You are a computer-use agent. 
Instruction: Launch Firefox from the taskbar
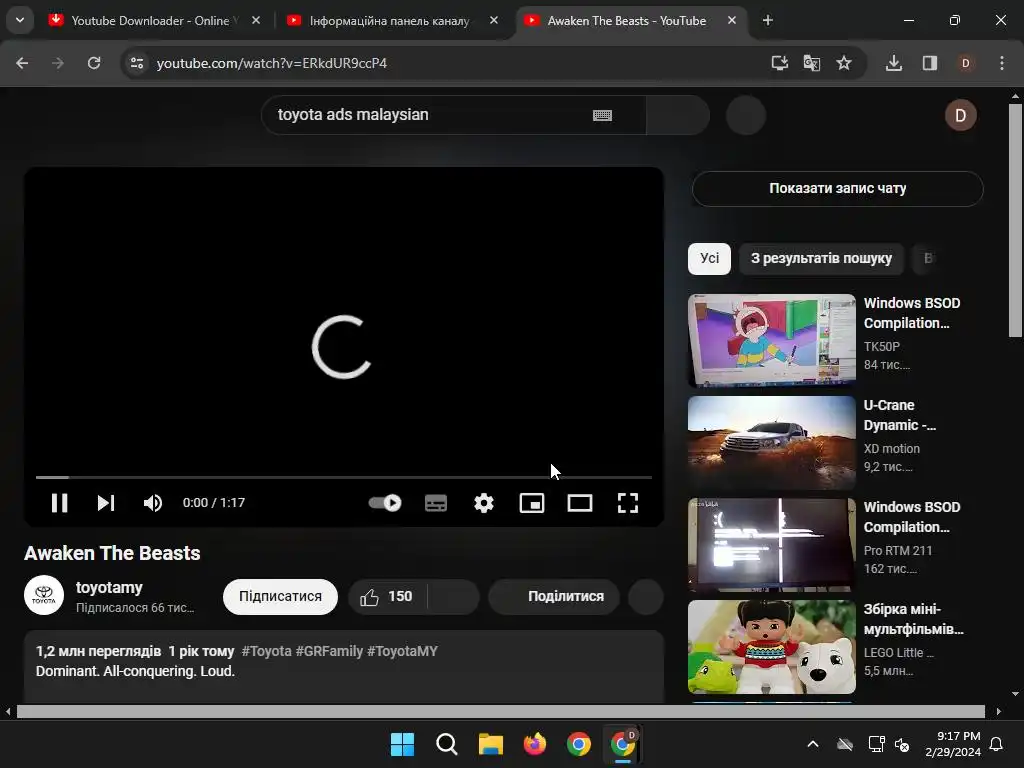coord(535,744)
